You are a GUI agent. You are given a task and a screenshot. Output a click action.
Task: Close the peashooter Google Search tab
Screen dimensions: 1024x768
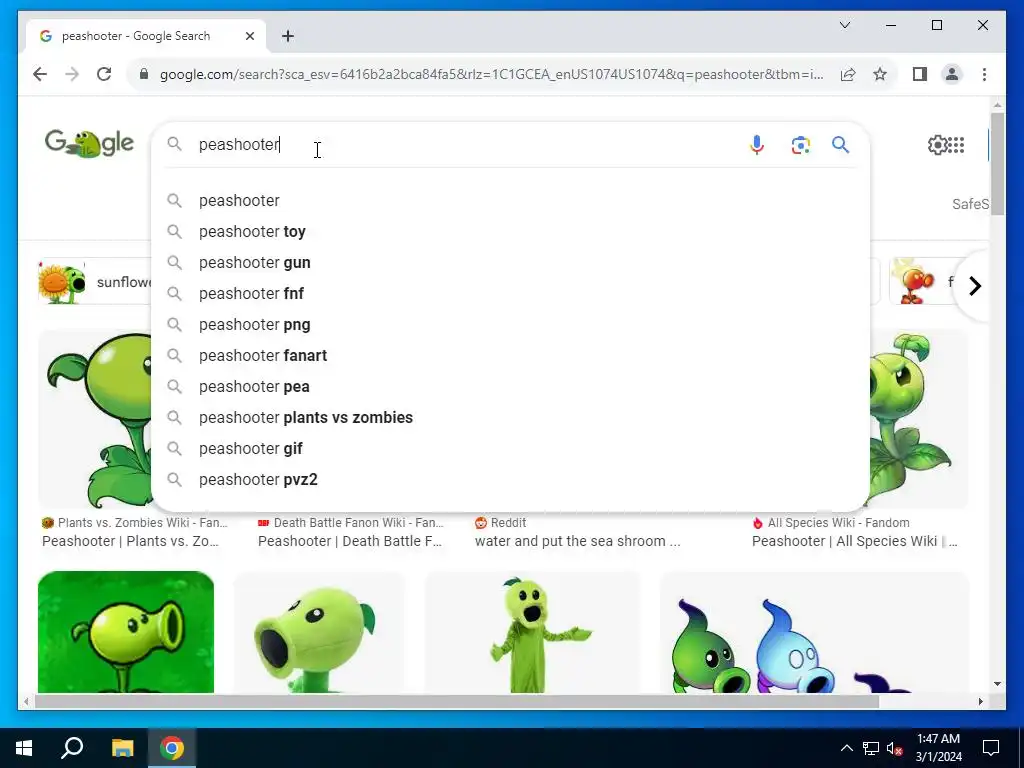click(x=249, y=36)
